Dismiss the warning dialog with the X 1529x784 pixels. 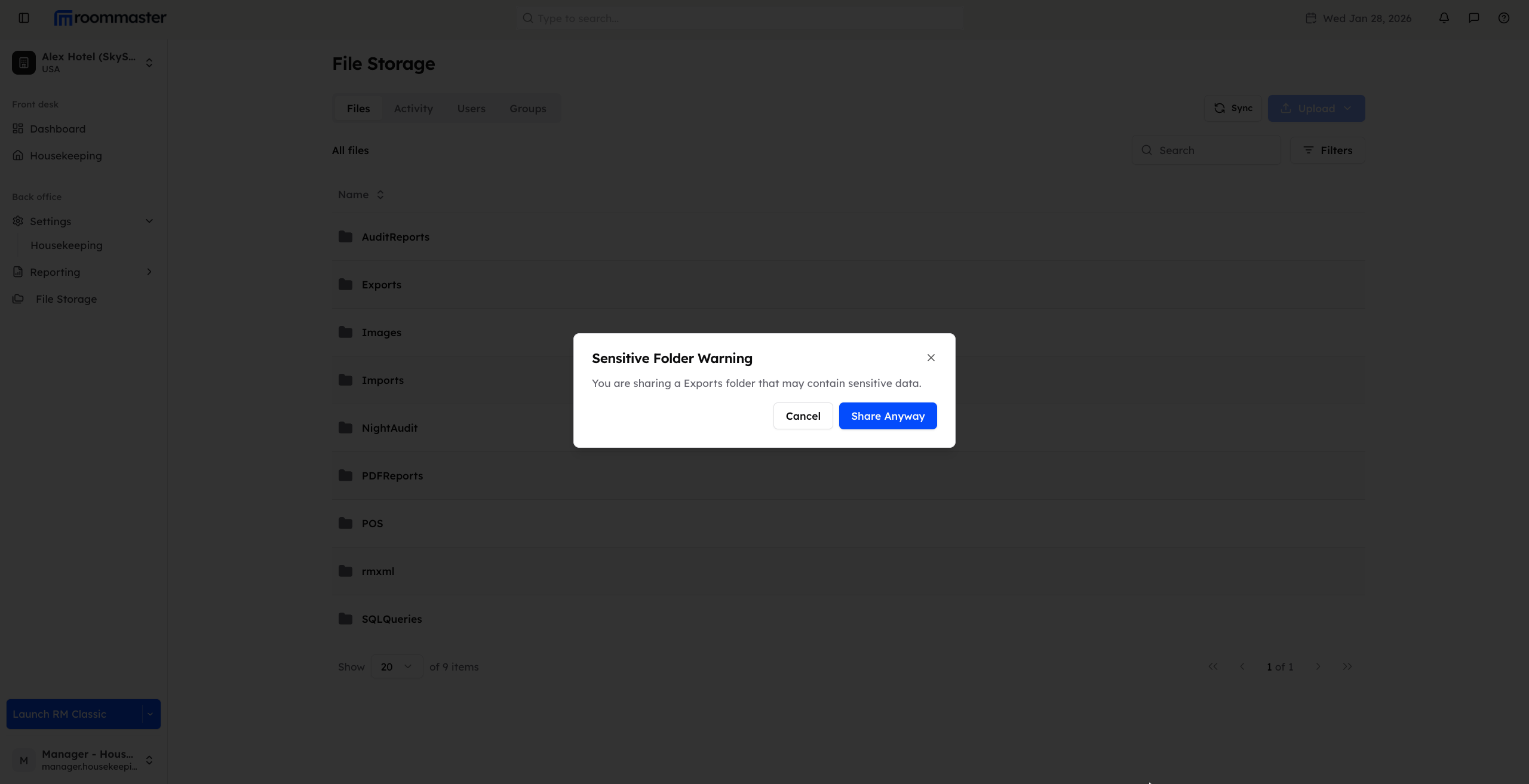pos(931,358)
